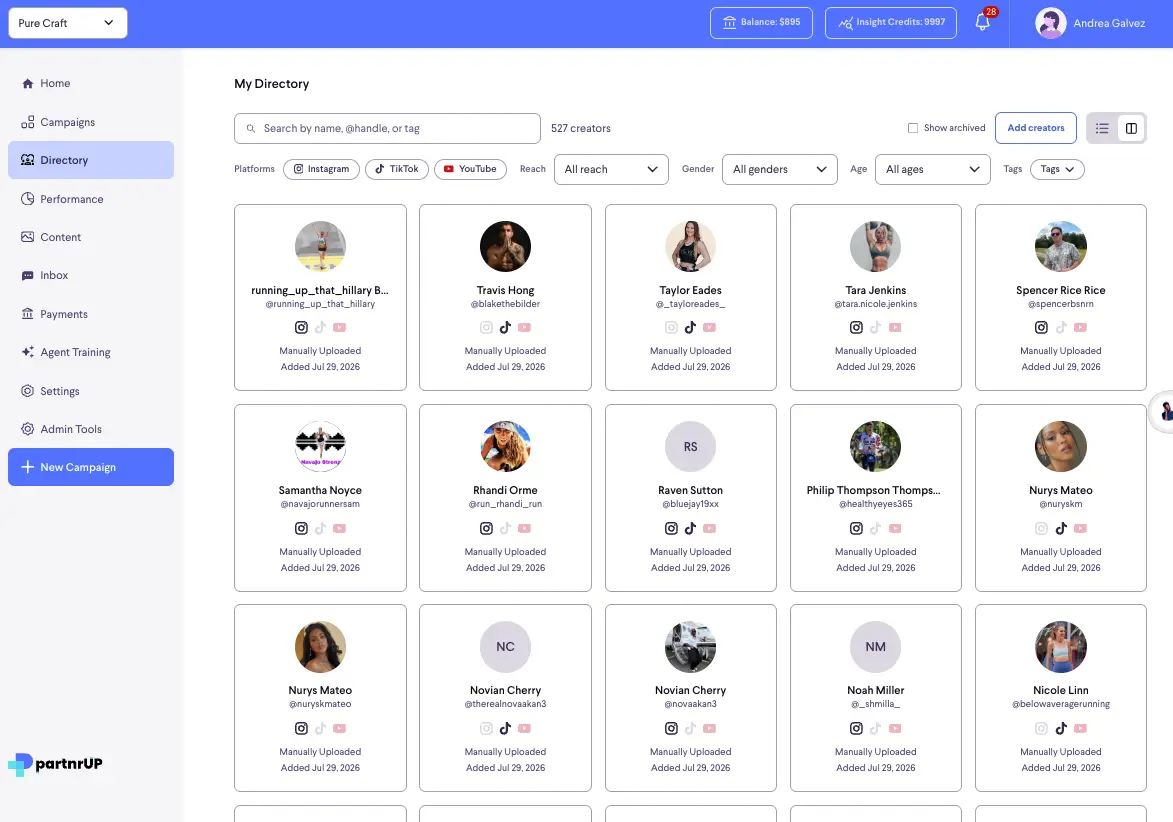Click the Add creators button
The width and height of the screenshot is (1173, 822).
pyautogui.click(x=1035, y=128)
